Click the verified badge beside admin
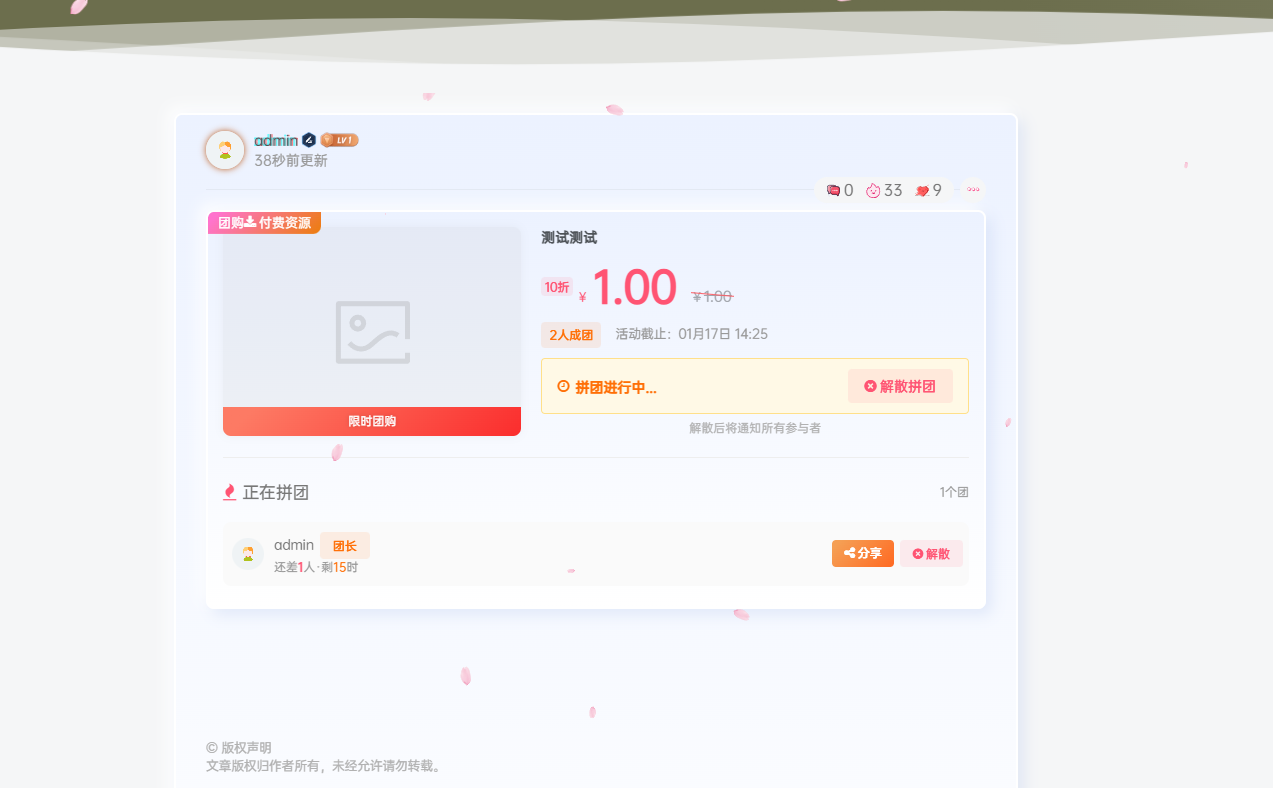Screen dimensions: 1273x788 pos(309,140)
